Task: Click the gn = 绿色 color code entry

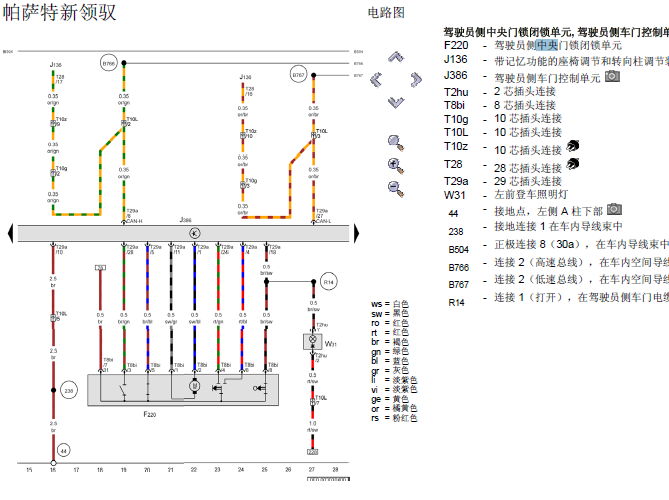Action: tap(390, 352)
